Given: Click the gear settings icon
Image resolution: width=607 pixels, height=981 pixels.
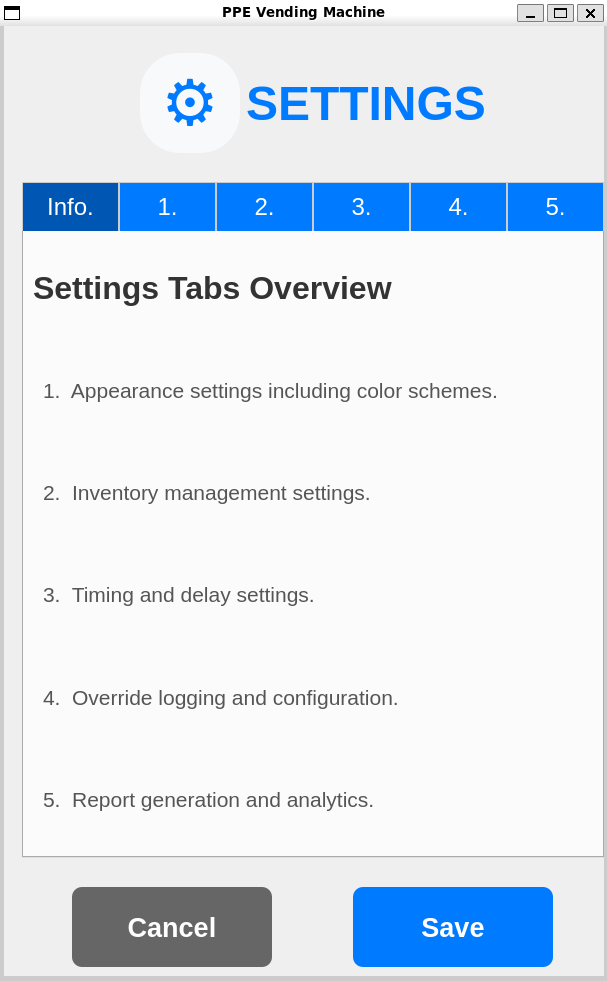Looking at the screenshot, I should click(190, 103).
